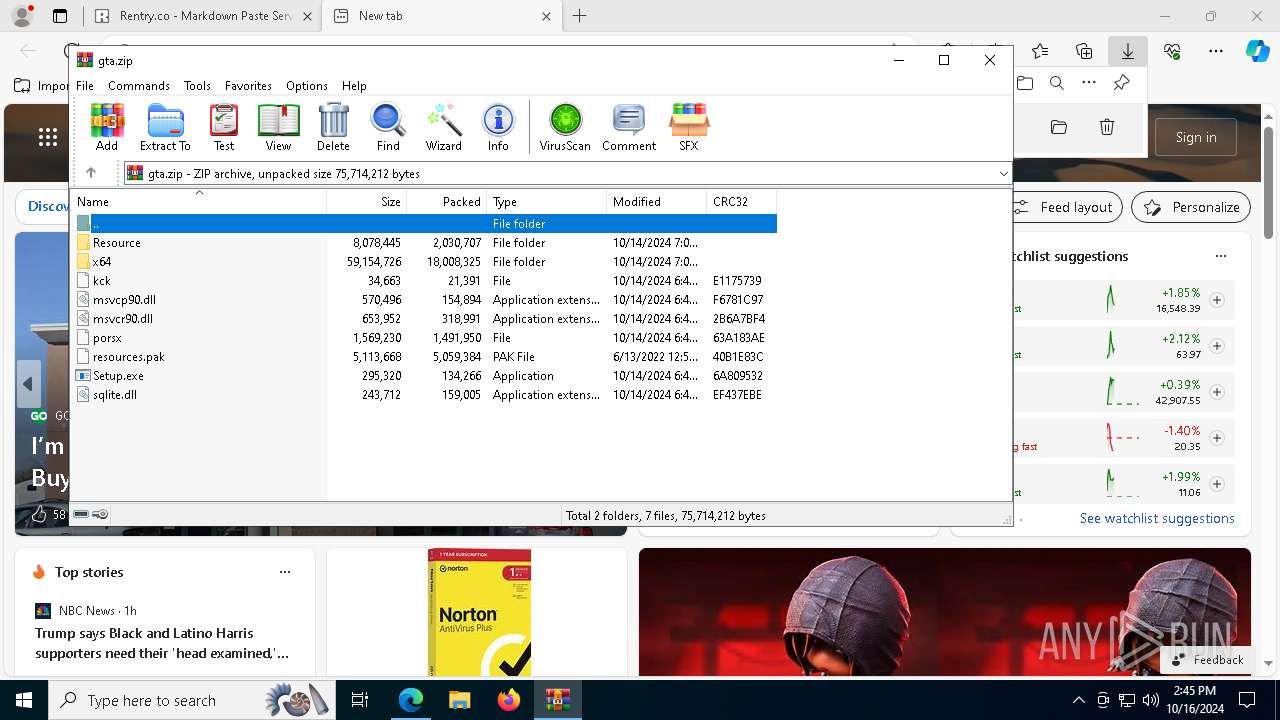Create an SFX archive
Viewport: 1280px width, 720px height.
click(689, 127)
